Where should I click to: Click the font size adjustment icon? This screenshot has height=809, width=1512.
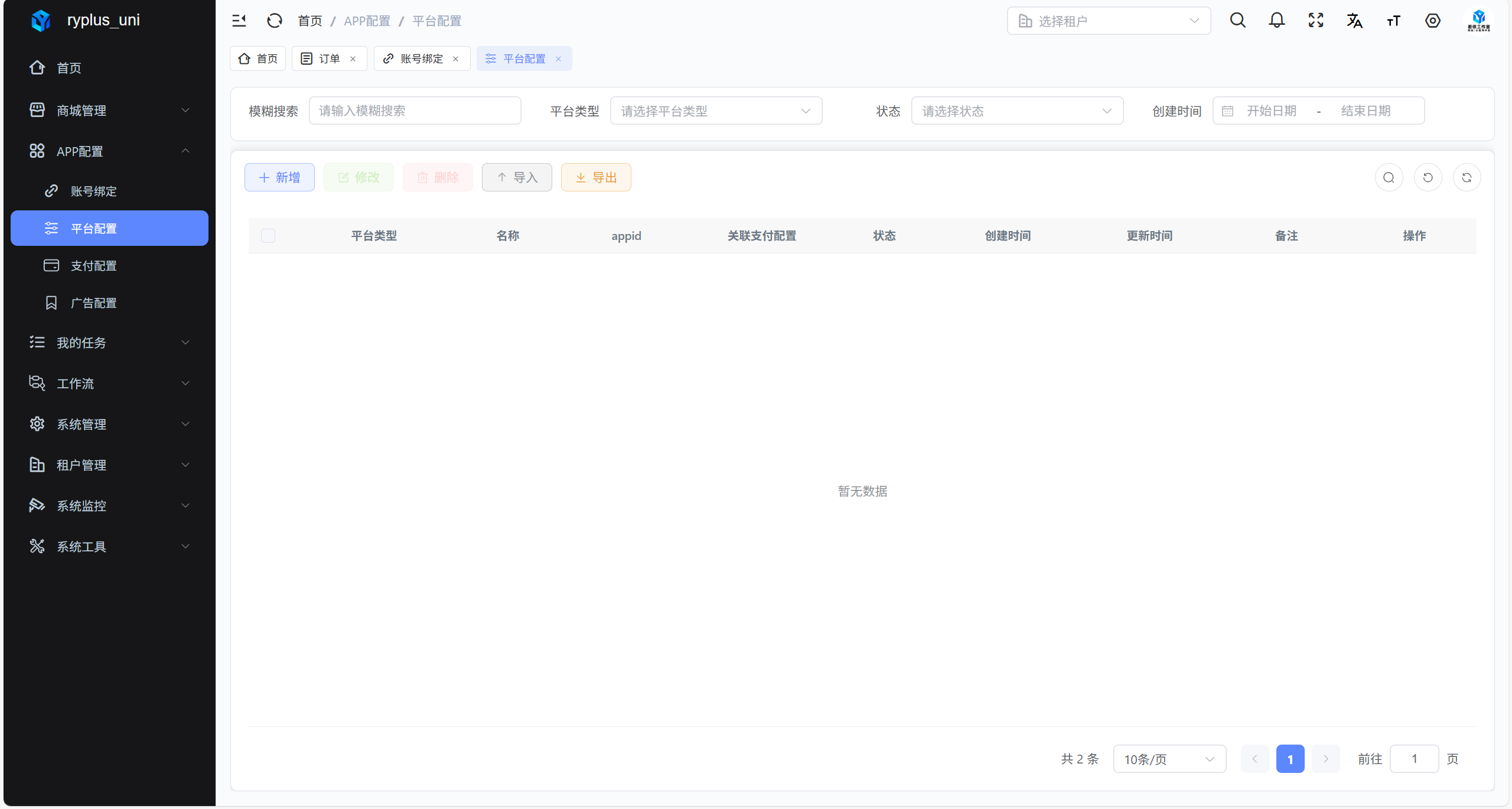(1393, 21)
